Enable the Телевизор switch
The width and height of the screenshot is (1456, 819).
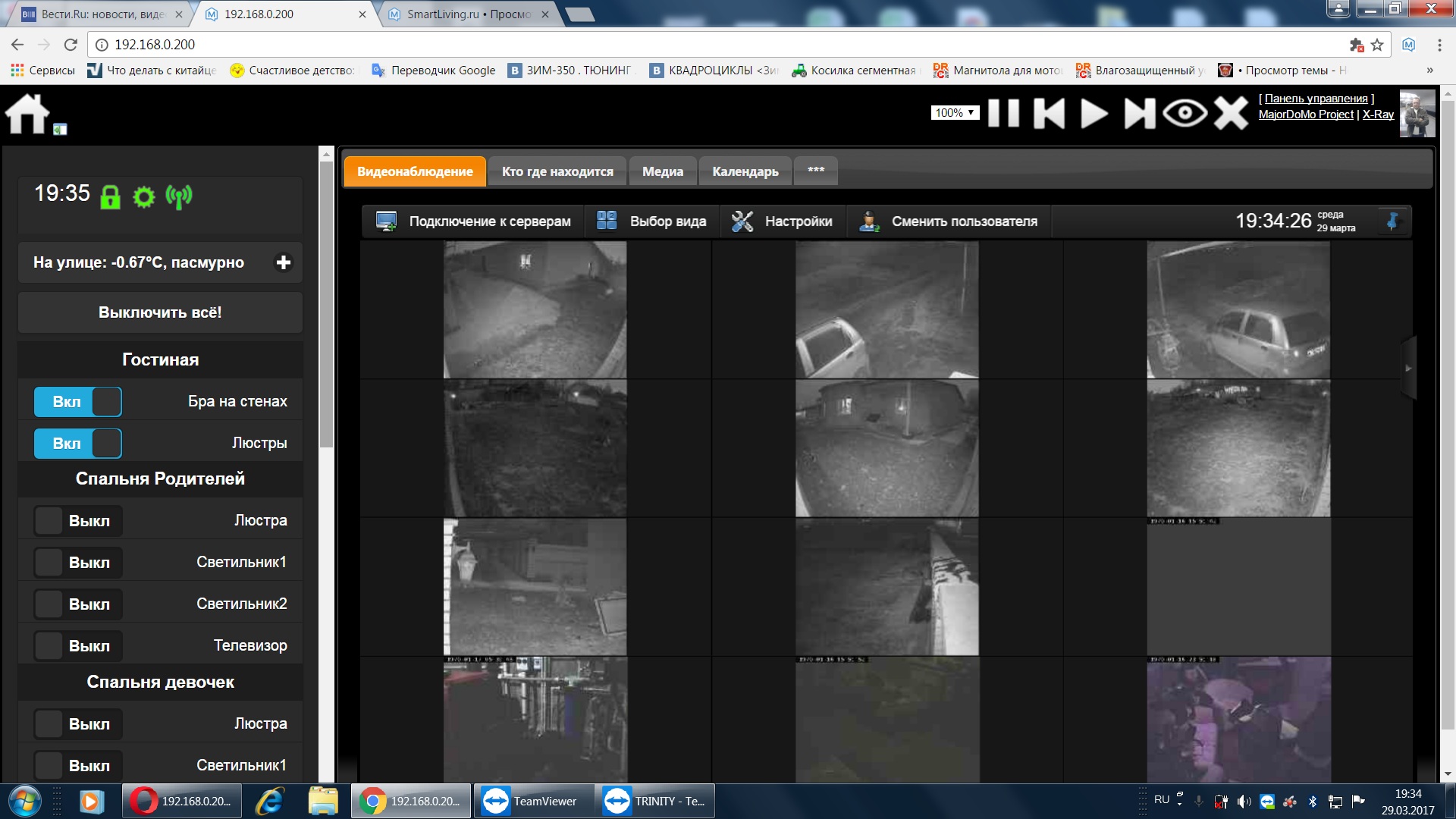click(x=78, y=646)
